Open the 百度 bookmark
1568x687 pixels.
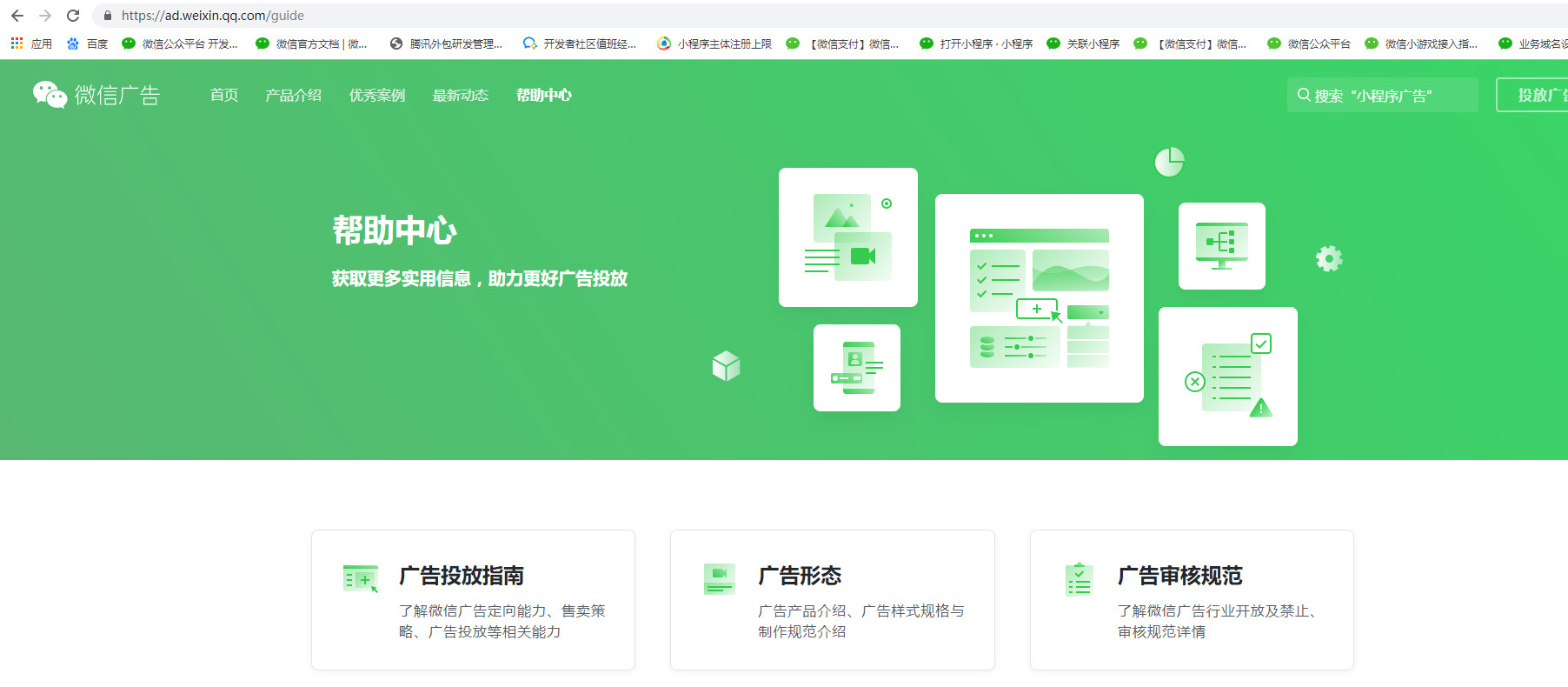click(x=87, y=43)
